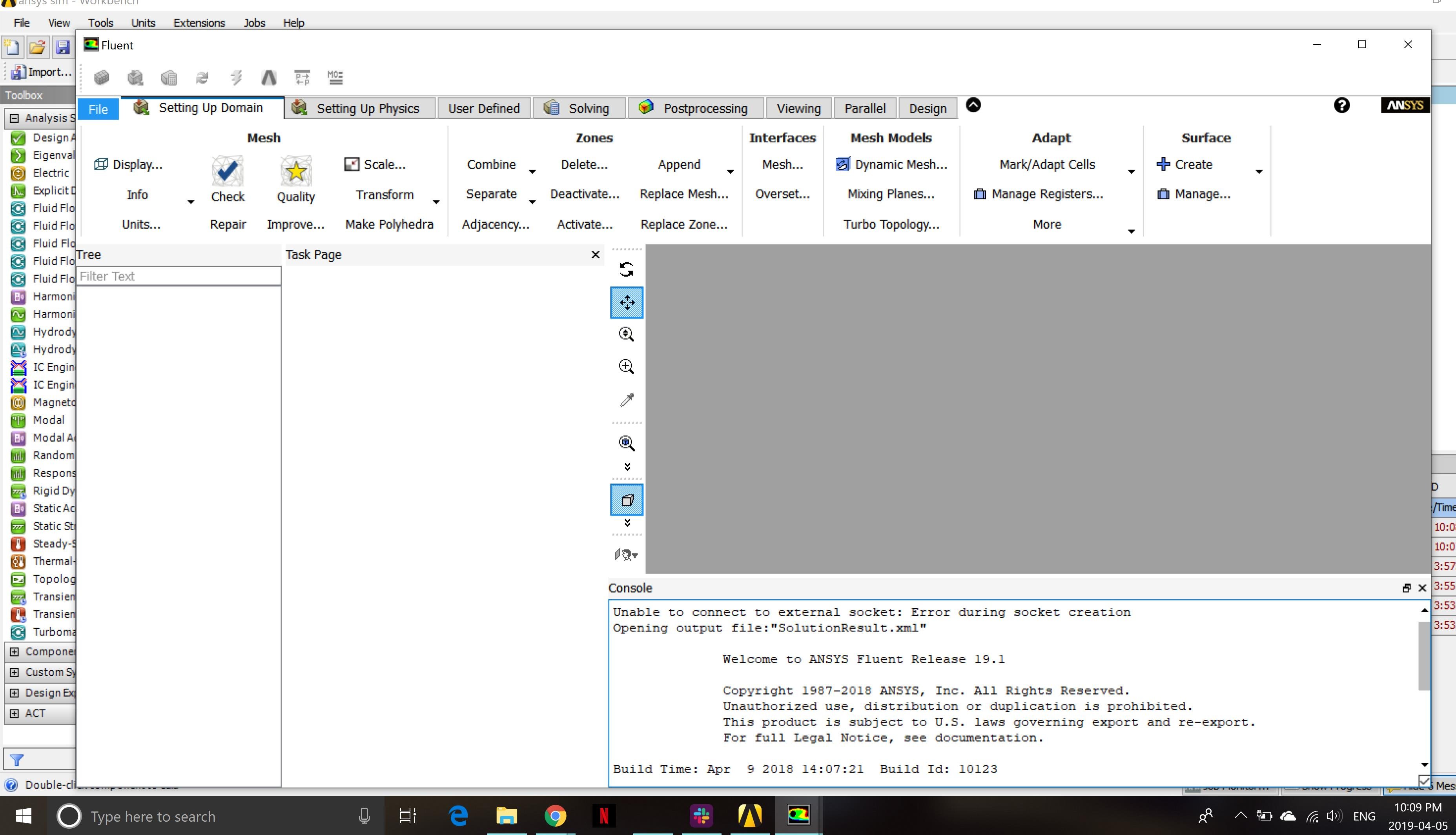Click the rotate view icon in graphics toolbar
The image size is (1456, 835).
[x=627, y=269]
